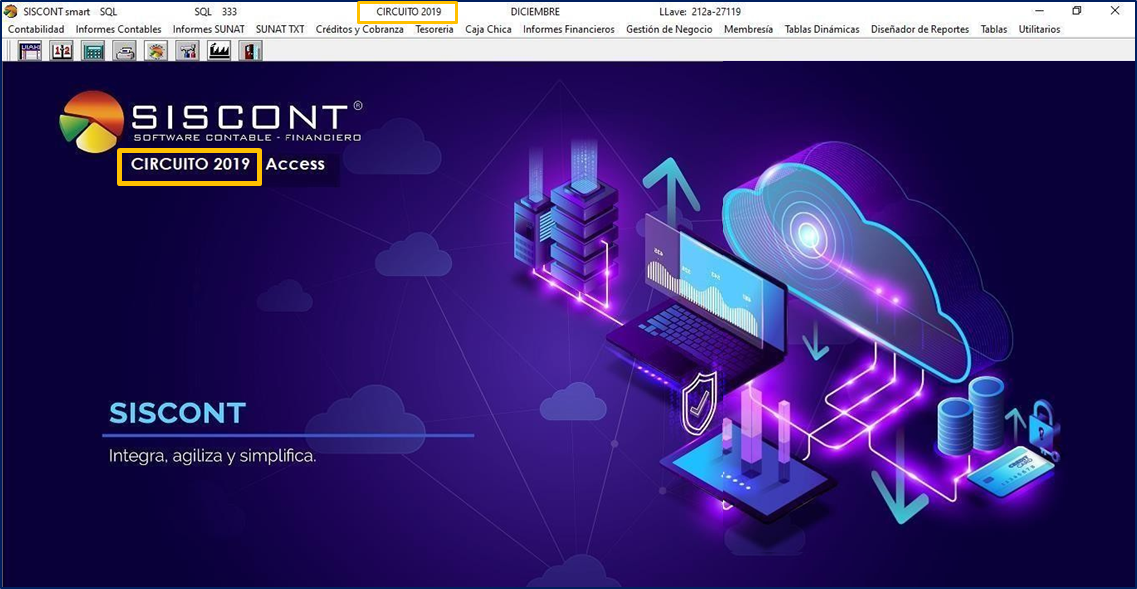Open the Informes SUNAT menu
This screenshot has width=1137, height=589.
click(209, 29)
